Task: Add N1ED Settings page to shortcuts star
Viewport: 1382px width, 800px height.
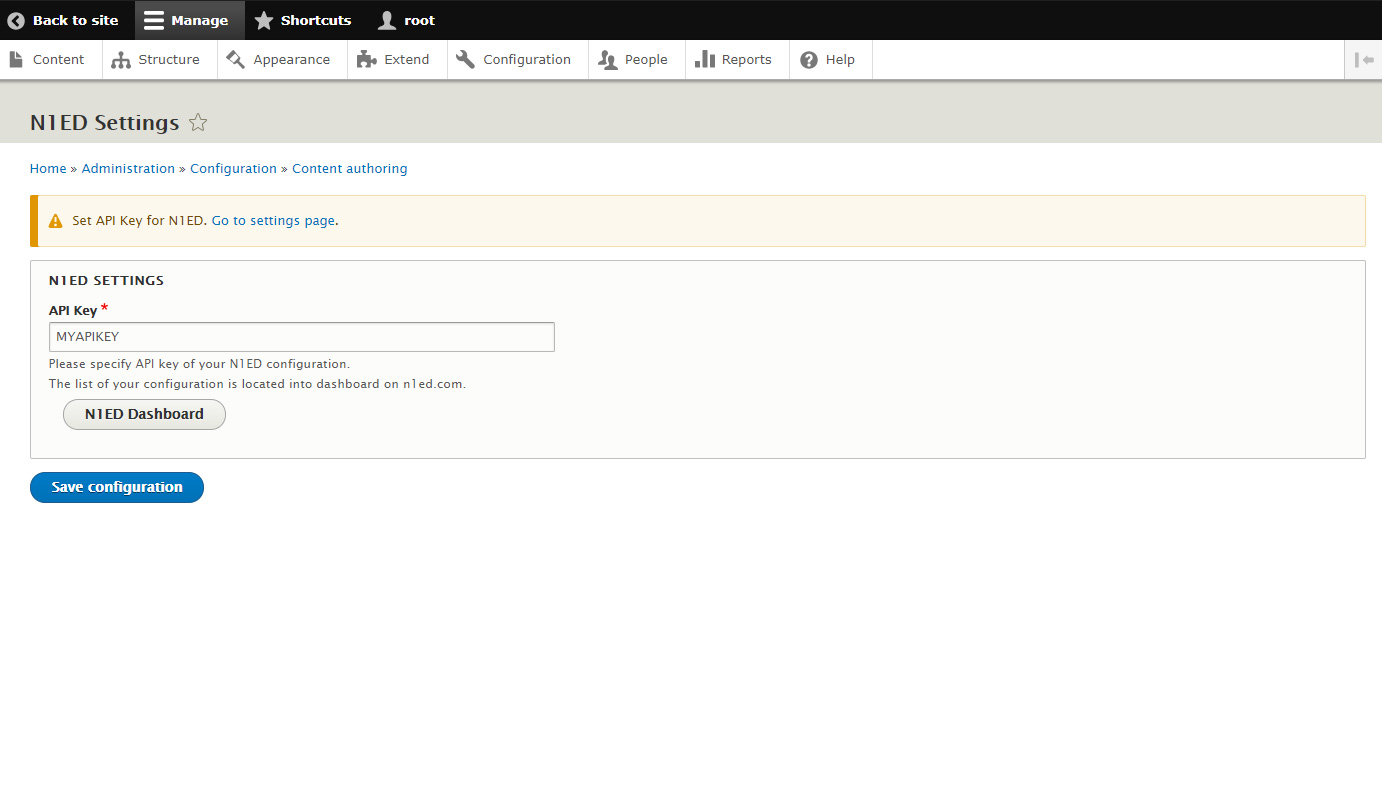Action: tap(198, 122)
